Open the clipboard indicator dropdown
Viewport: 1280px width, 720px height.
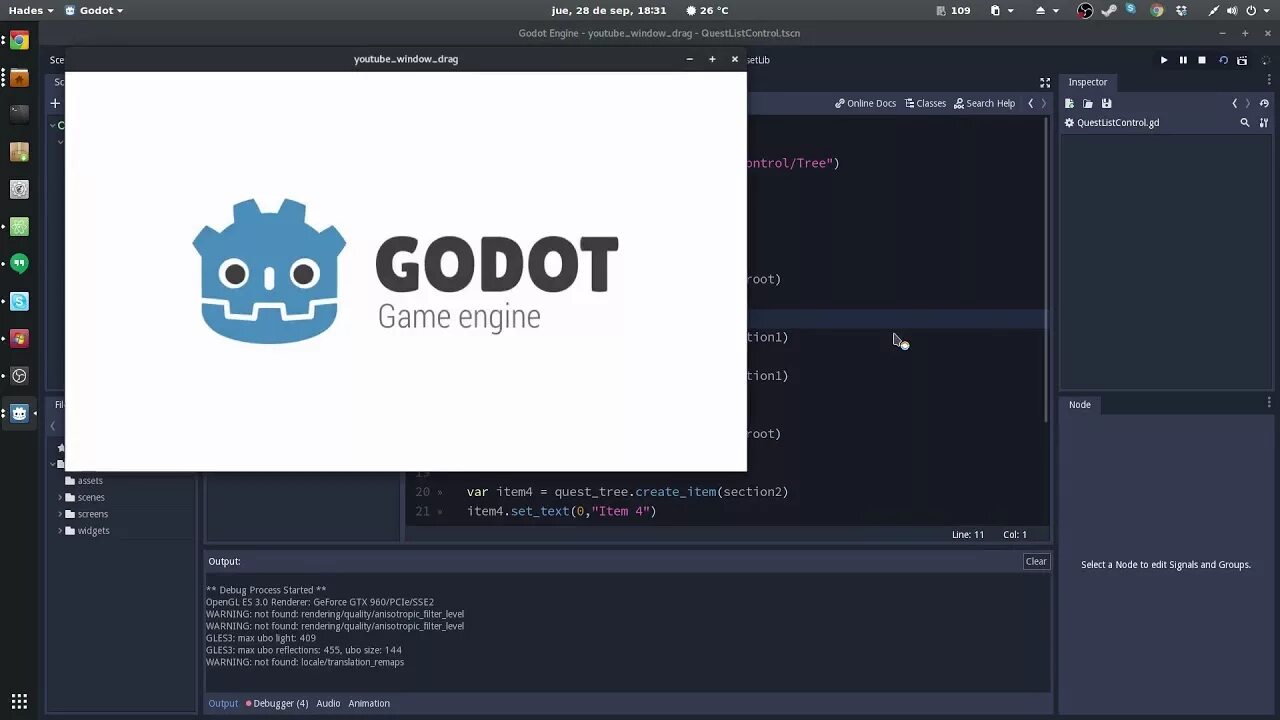[x=1002, y=10]
